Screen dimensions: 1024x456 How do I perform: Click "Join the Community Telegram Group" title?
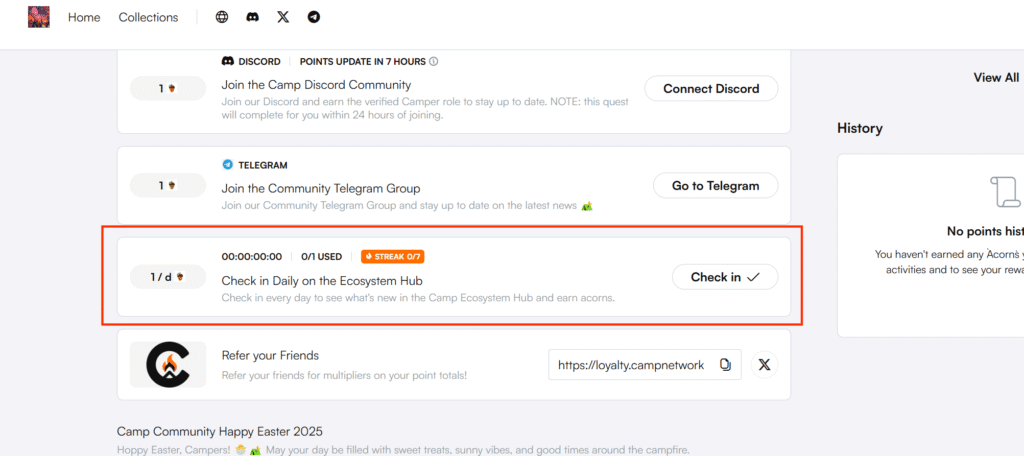[321, 189]
